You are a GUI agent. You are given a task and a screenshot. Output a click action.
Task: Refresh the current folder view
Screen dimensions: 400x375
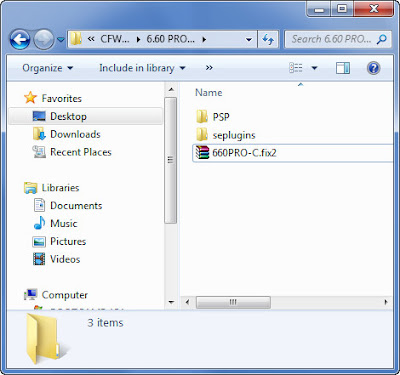point(268,40)
